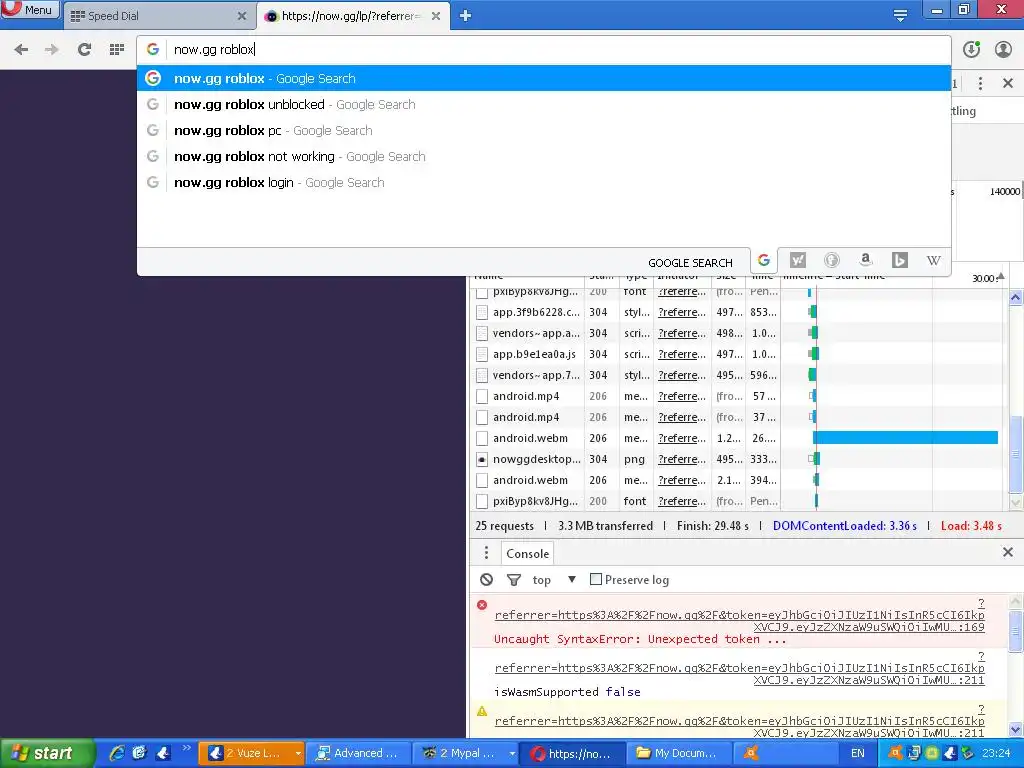The image size is (1024, 768).
Task: Tick the checkbox for 1.2 size android.webm request
Action: 482,438
